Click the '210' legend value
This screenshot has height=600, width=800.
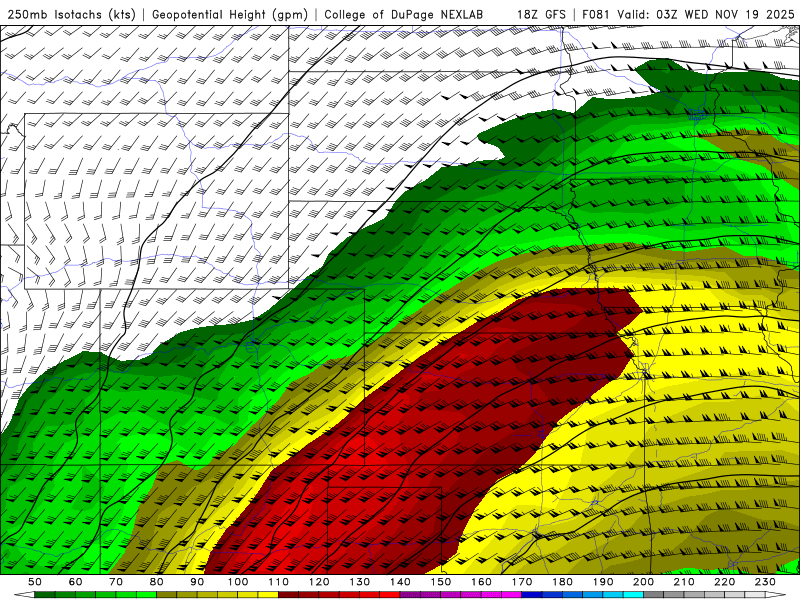[x=684, y=582]
